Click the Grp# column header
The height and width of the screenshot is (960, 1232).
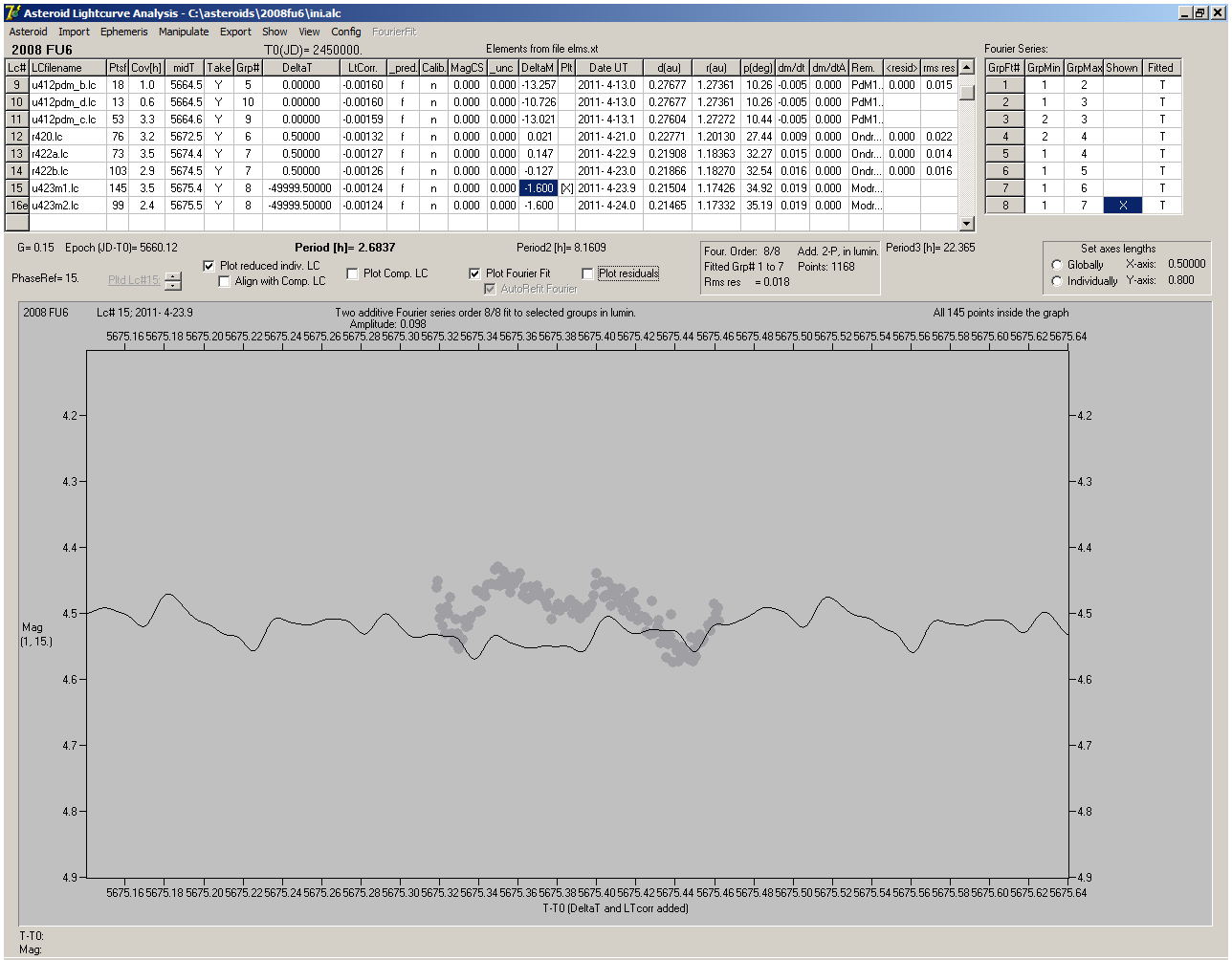pos(248,68)
